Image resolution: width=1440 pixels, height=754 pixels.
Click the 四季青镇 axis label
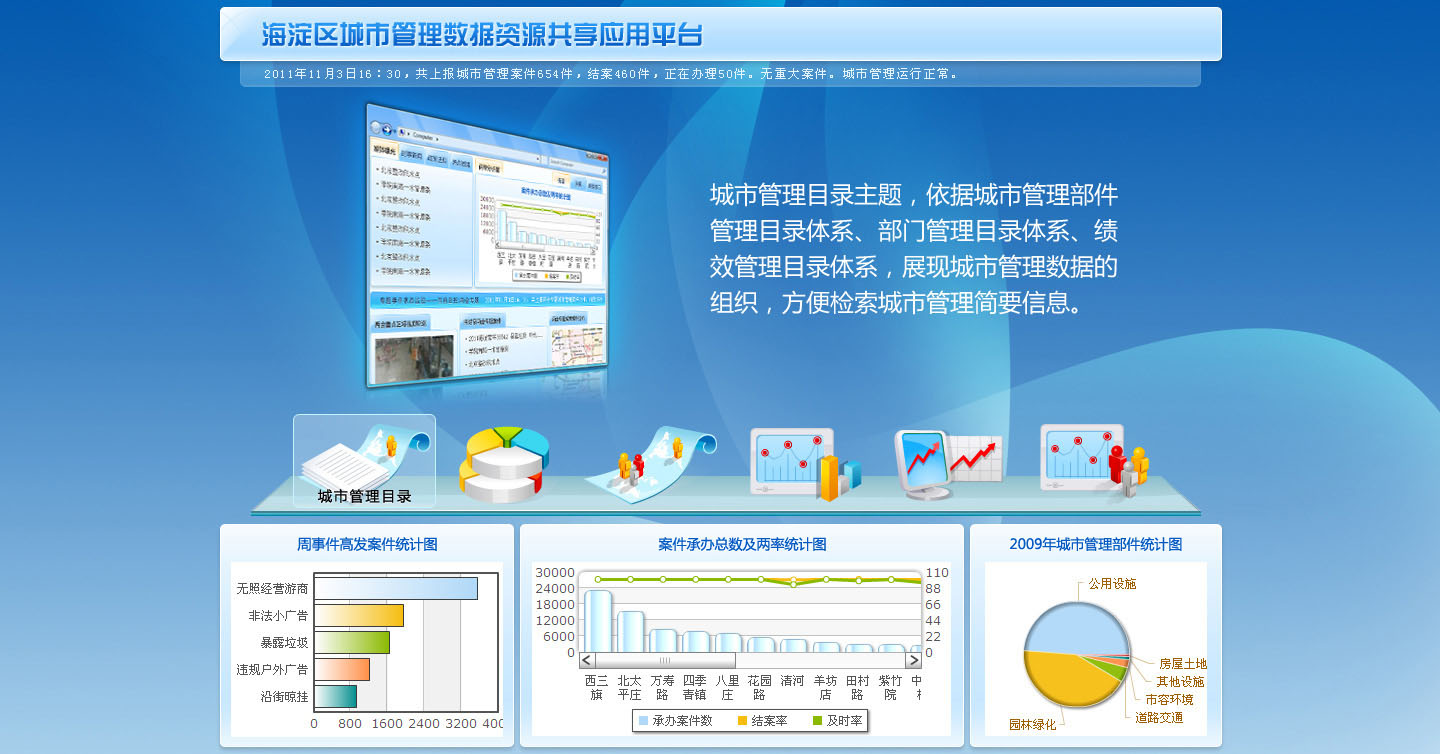pyautogui.click(x=694, y=687)
